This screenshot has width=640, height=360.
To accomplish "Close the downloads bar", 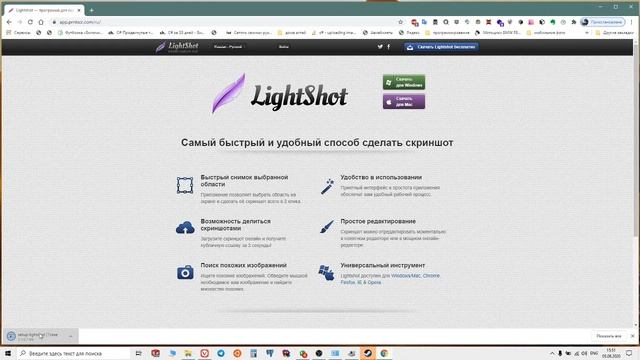I will [x=632, y=336].
